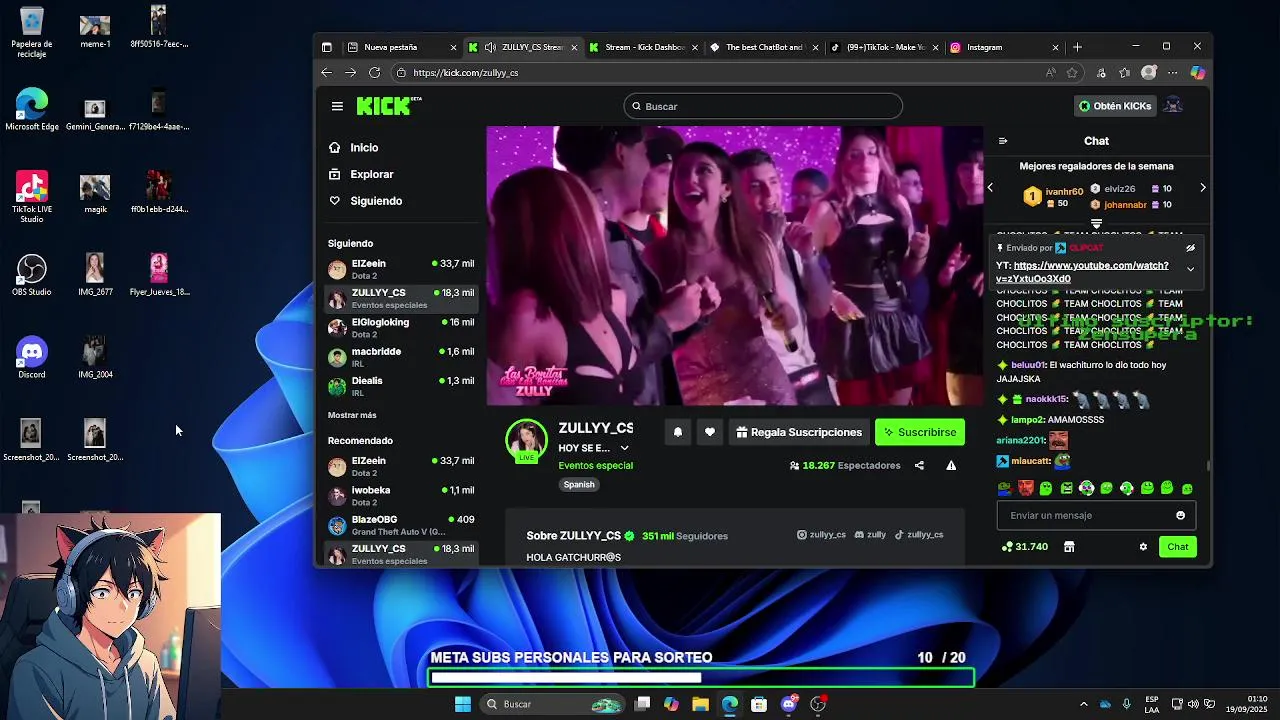Toggle notification bell for ZULLYY_CS
The width and height of the screenshot is (1280, 720).
(677, 432)
